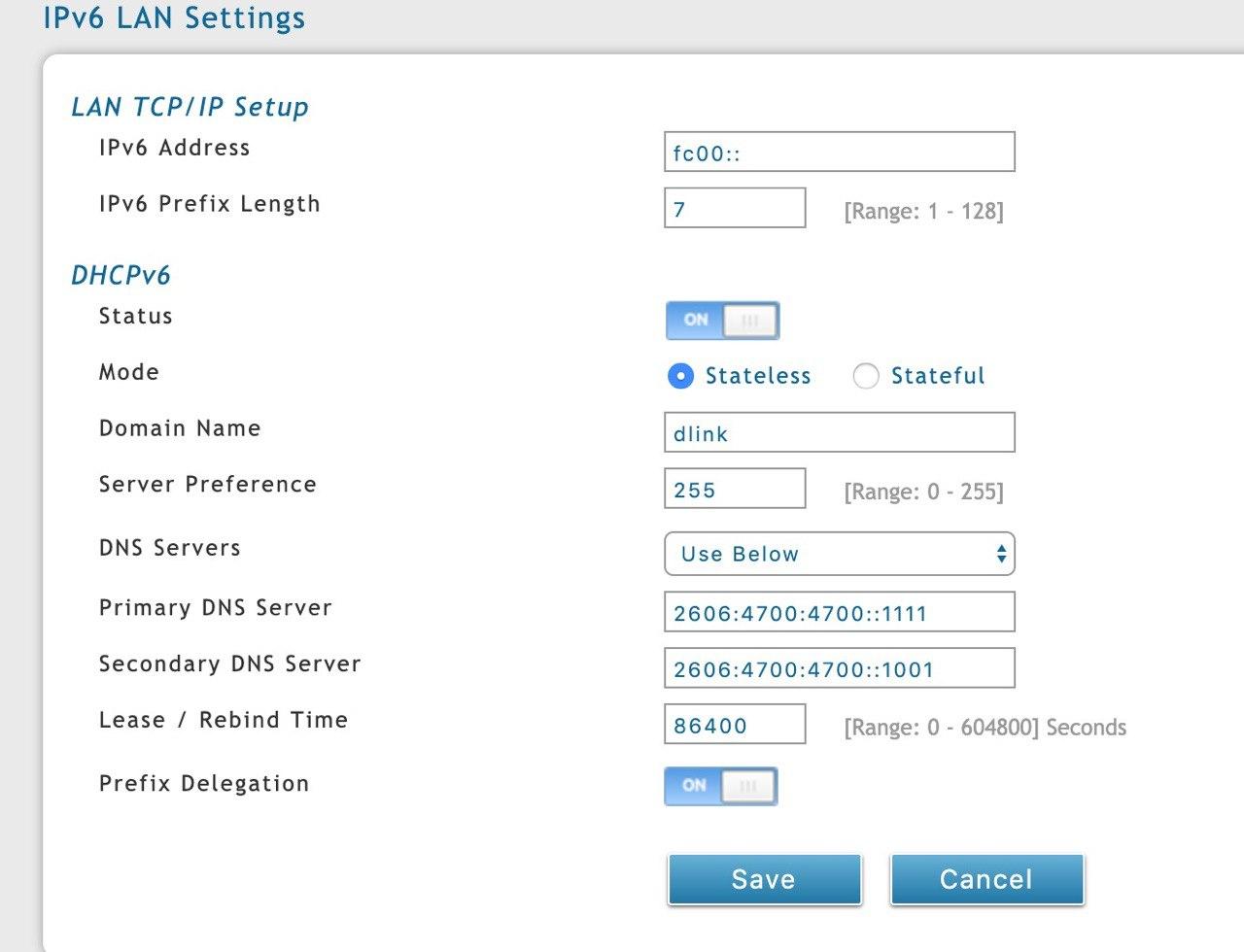
Task: Select the Server Preference input box
Action: pyautogui.click(x=735, y=489)
